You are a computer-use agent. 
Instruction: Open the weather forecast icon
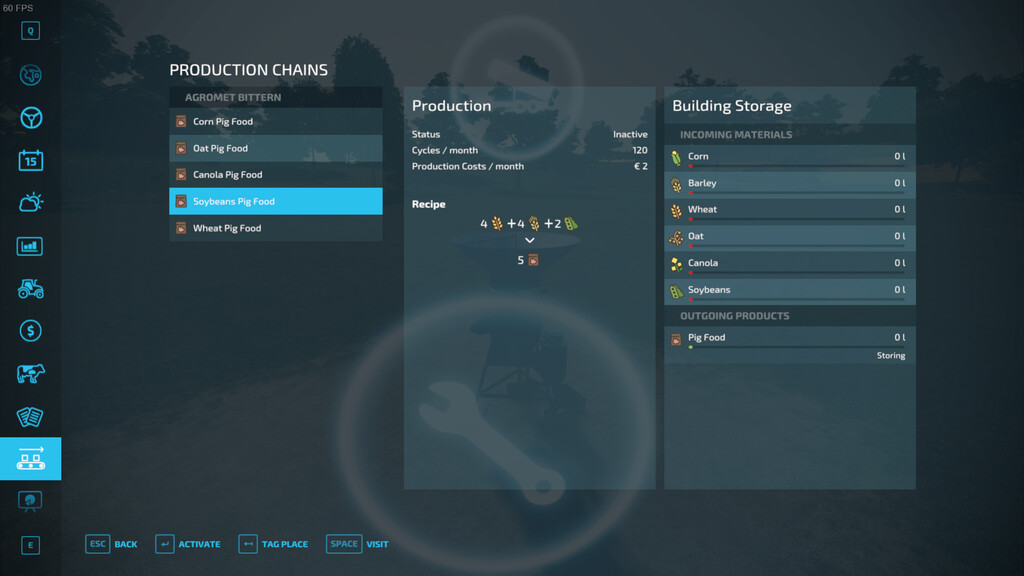pyautogui.click(x=31, y=202)
